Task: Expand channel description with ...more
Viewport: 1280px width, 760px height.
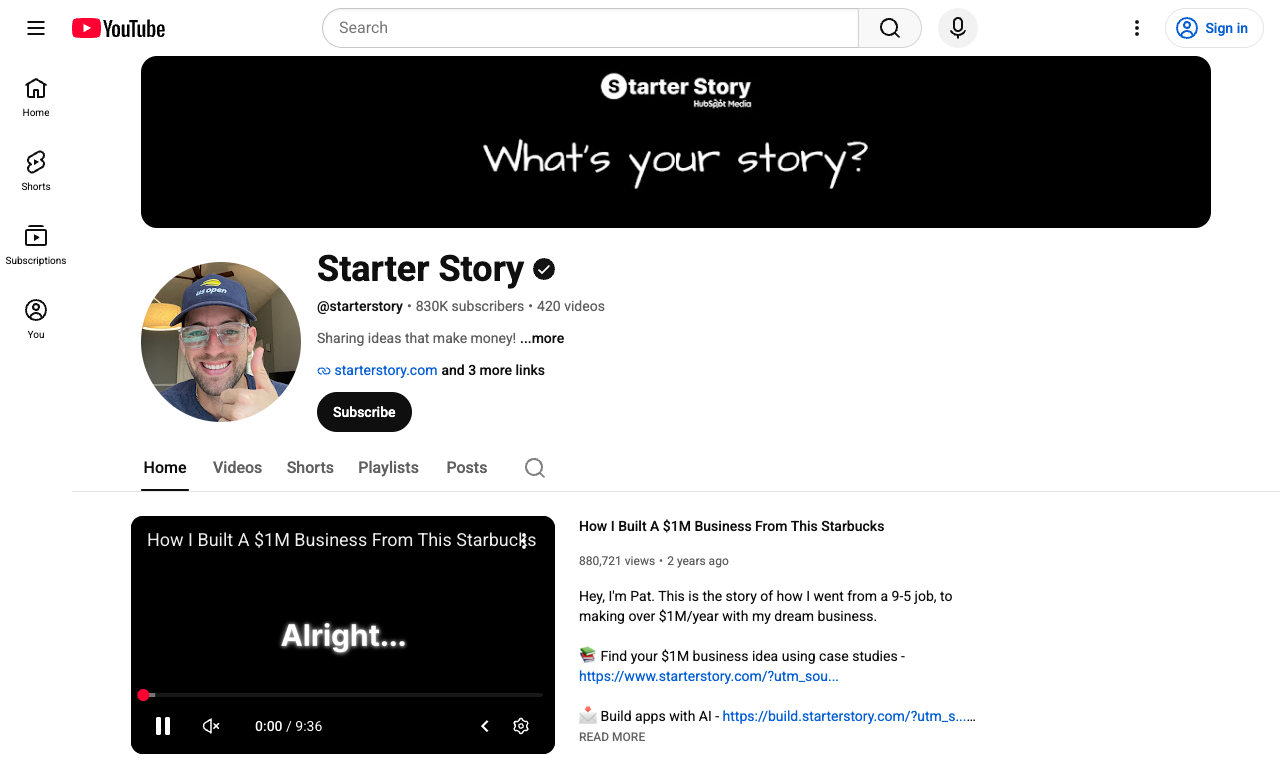Action: [542, 338]
